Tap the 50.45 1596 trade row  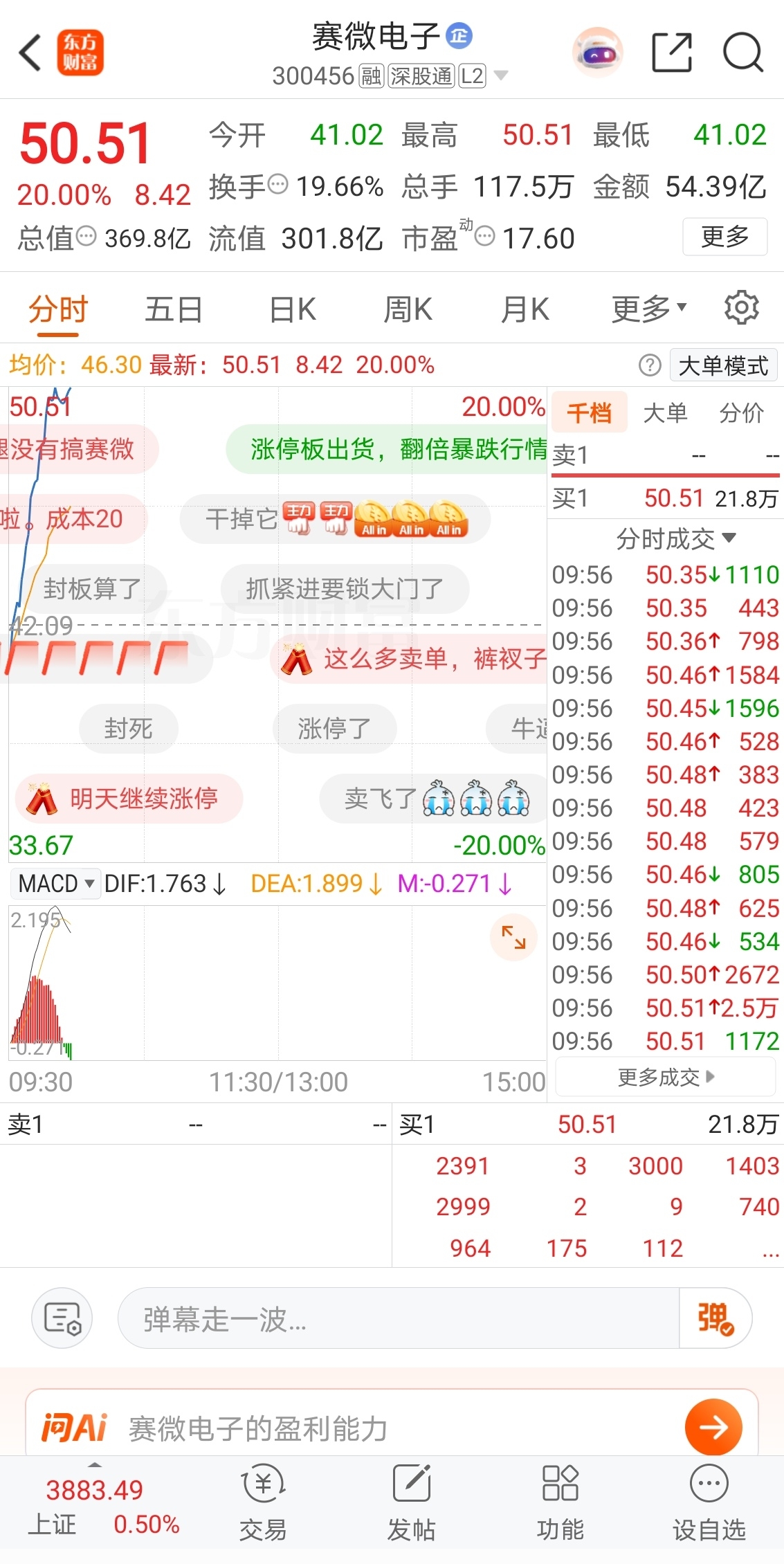(x=665, y=709)
